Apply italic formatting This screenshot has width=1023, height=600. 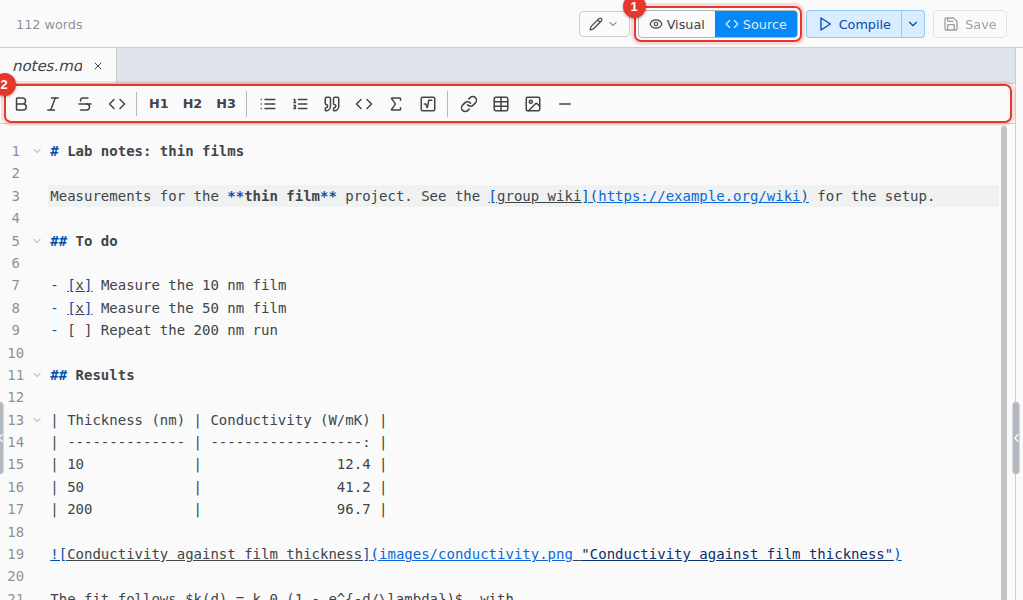pyautogui.click(x=53, y=104)
